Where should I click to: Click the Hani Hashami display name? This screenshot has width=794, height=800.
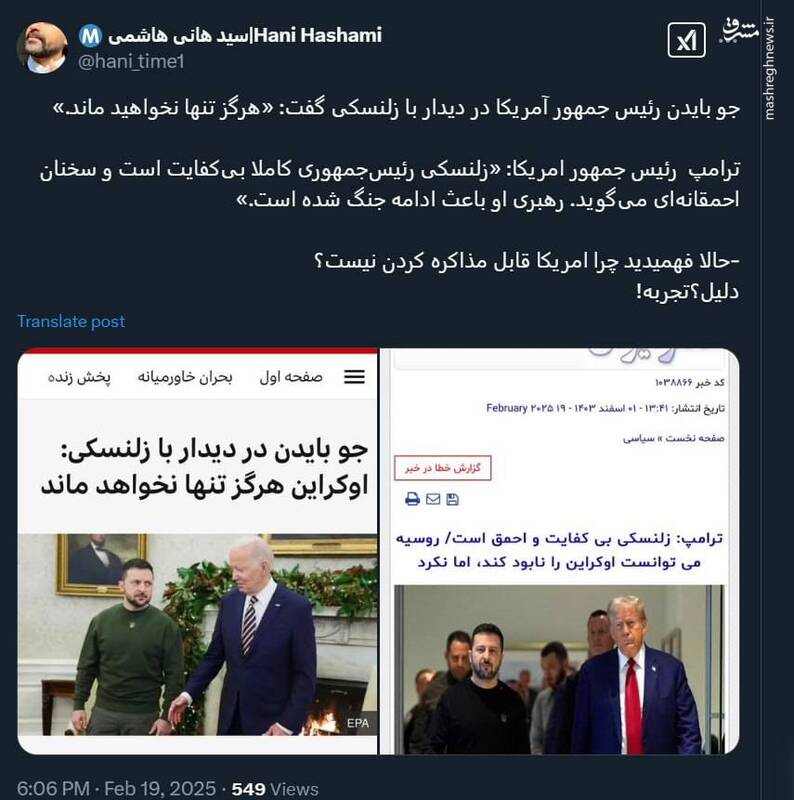click(245, 36)
